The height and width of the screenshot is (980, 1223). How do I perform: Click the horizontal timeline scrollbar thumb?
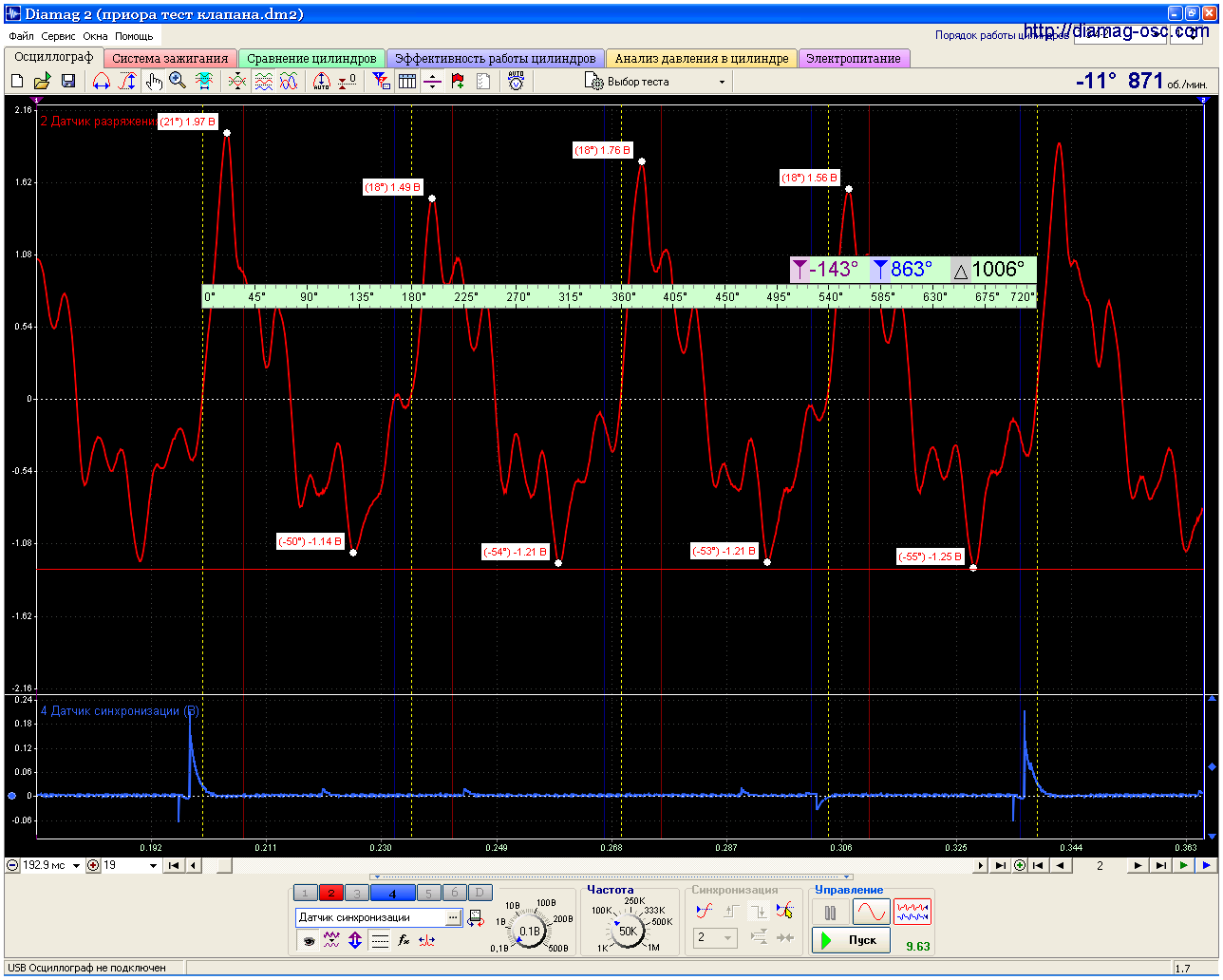[x=224, y=866]
